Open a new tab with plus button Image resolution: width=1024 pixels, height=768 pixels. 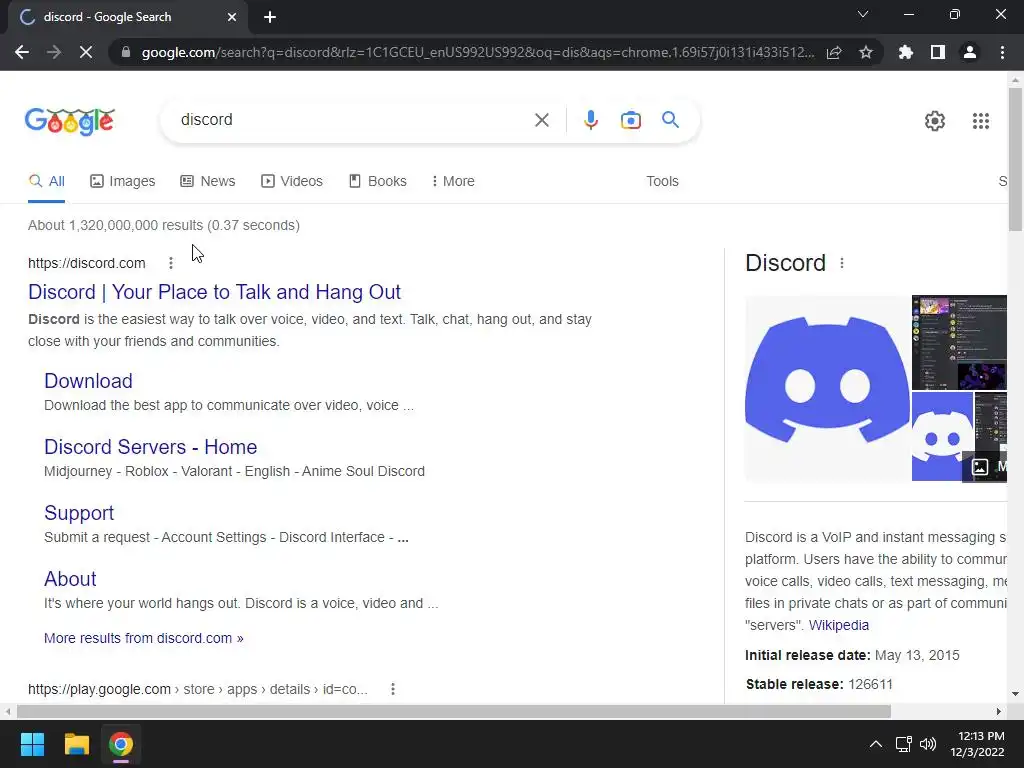point(270,17)
